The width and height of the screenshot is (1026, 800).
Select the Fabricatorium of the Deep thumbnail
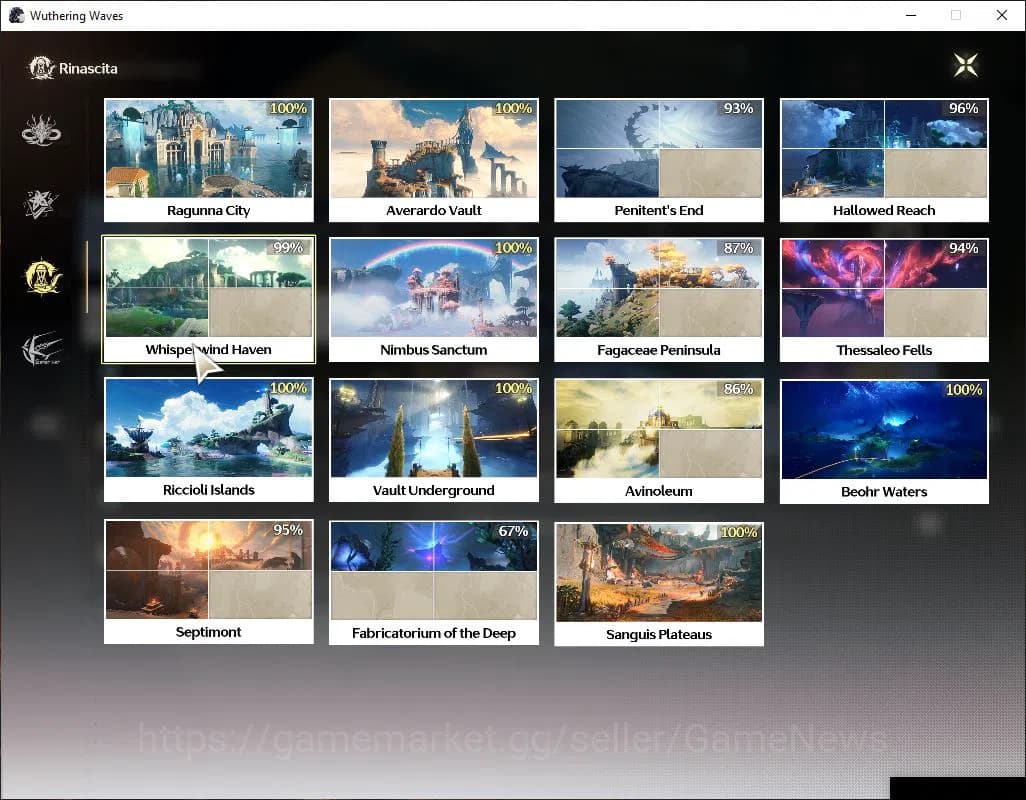click(433, 570)
